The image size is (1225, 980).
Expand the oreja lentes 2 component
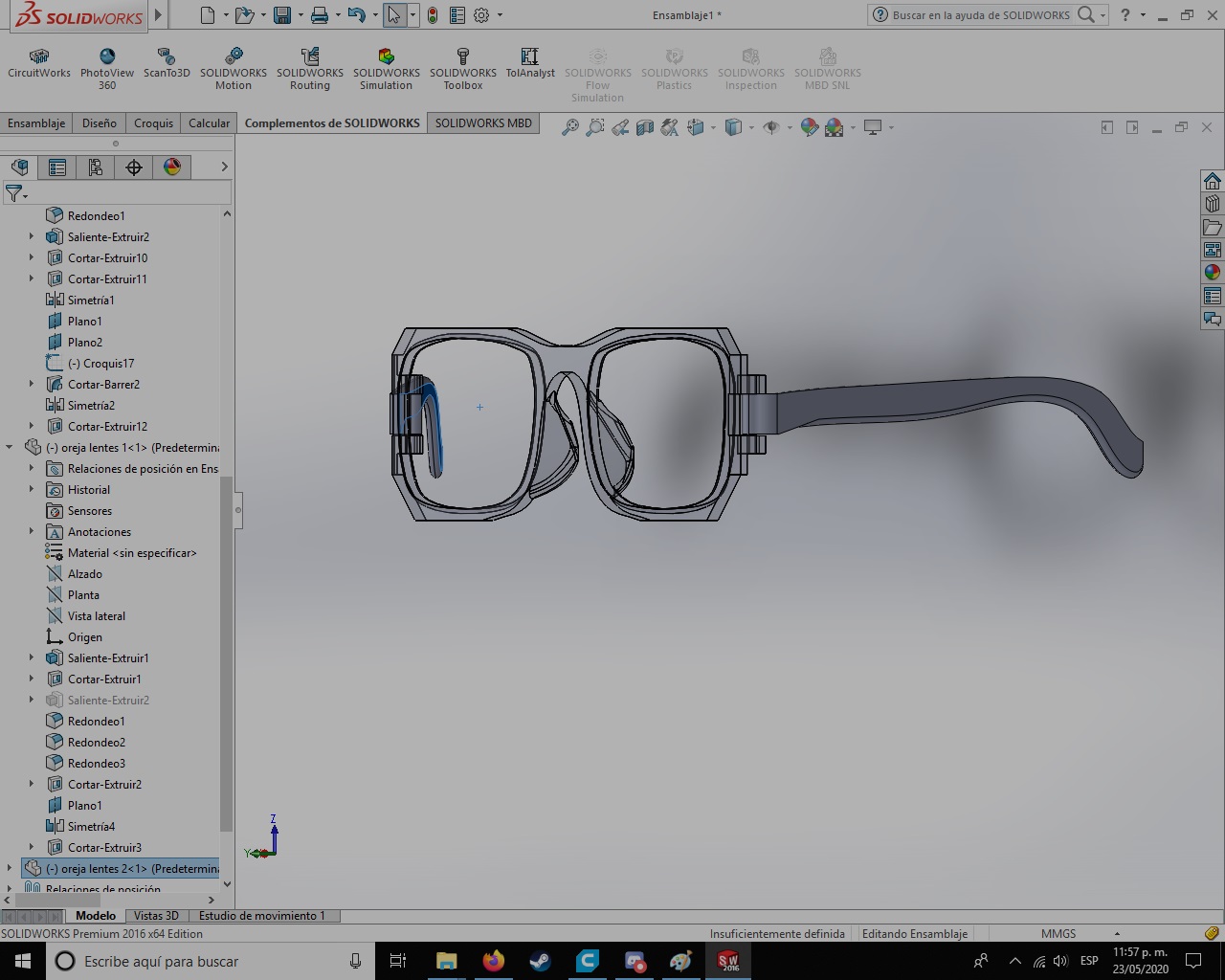[x=10, y=869]
